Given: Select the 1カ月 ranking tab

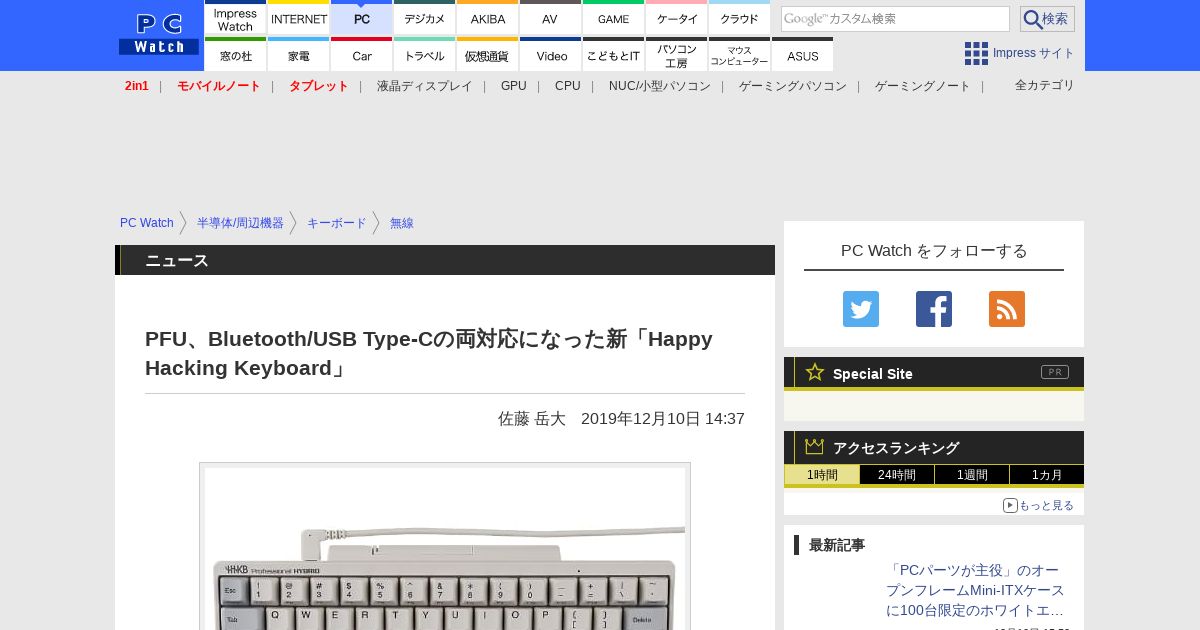Looking at the screenshot, I should coord(1047,475).
